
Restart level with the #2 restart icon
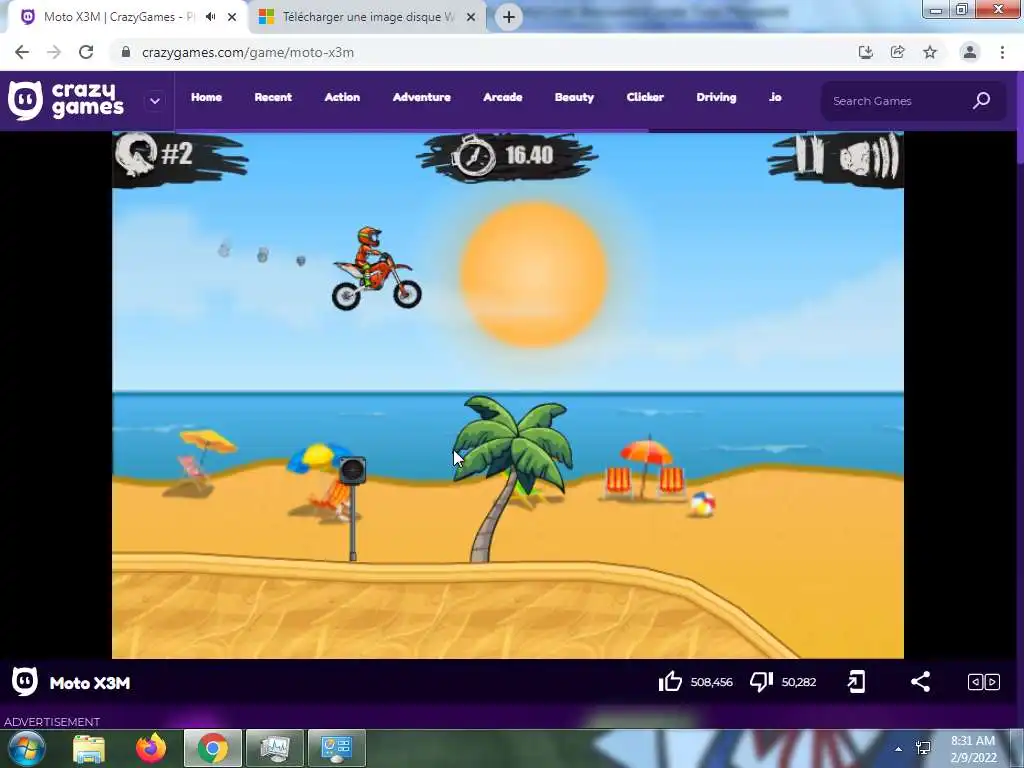tap(136, 154)
